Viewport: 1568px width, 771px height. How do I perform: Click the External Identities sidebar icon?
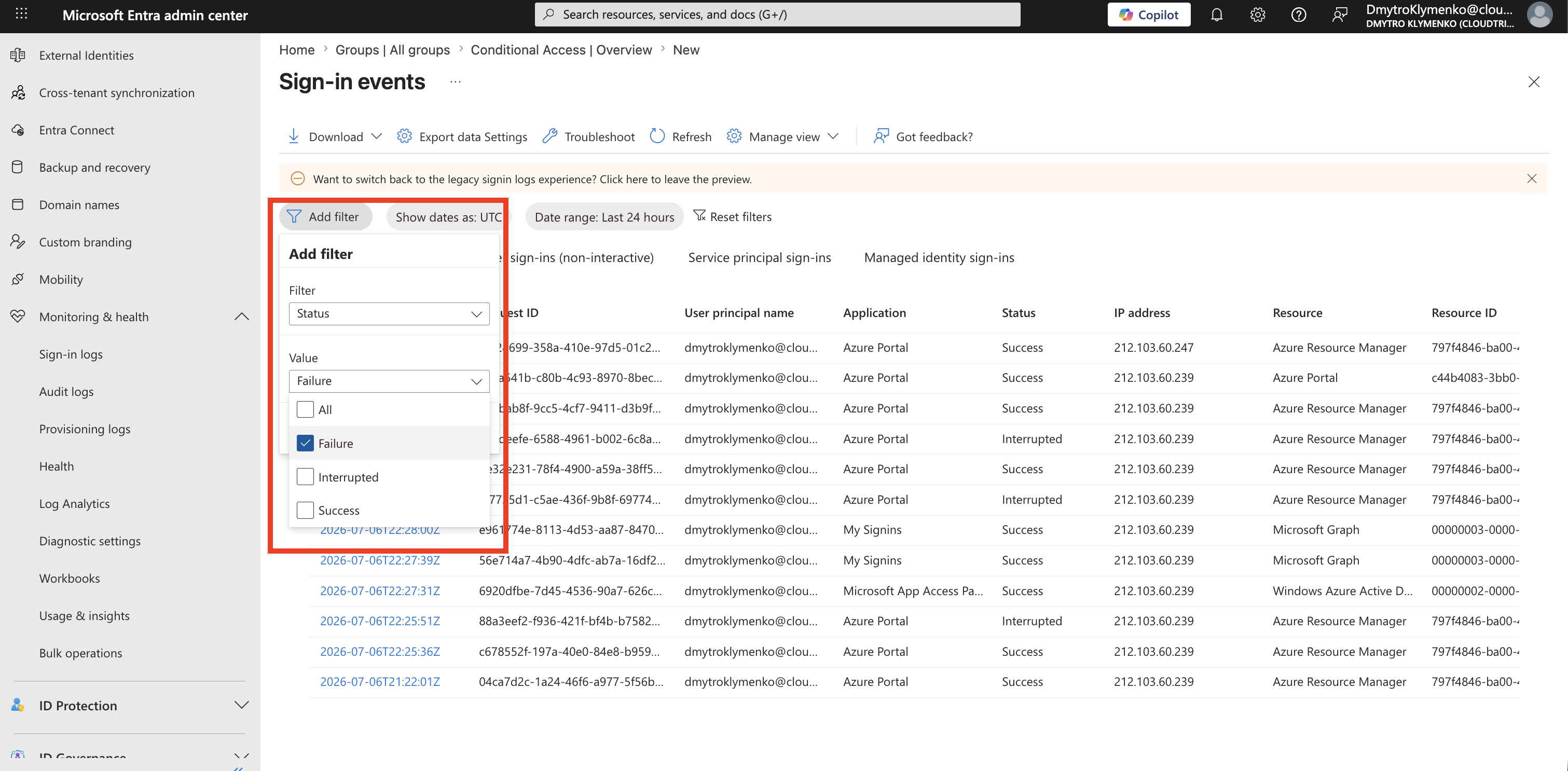tap(18, 56)
